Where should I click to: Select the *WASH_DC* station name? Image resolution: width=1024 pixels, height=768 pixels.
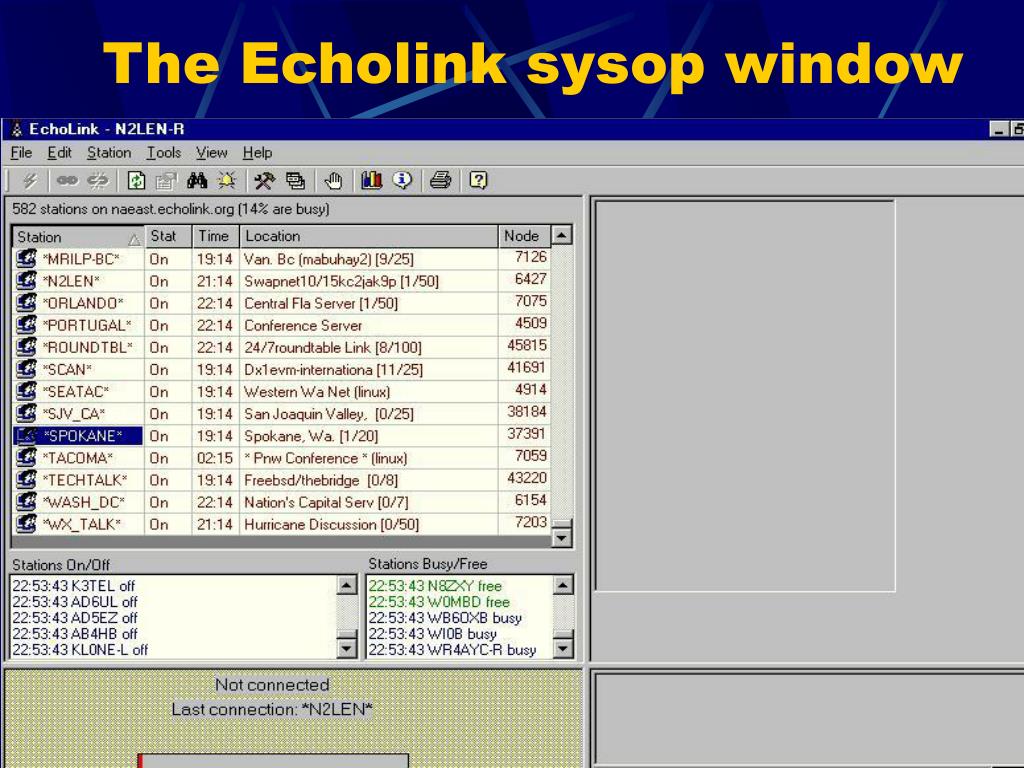coord(84,502)
